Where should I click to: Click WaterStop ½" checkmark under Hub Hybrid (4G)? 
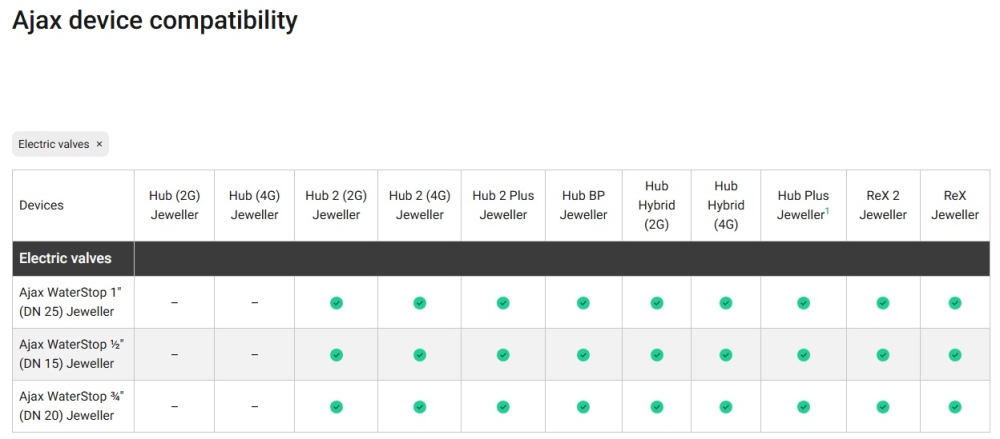click(726, 355)
